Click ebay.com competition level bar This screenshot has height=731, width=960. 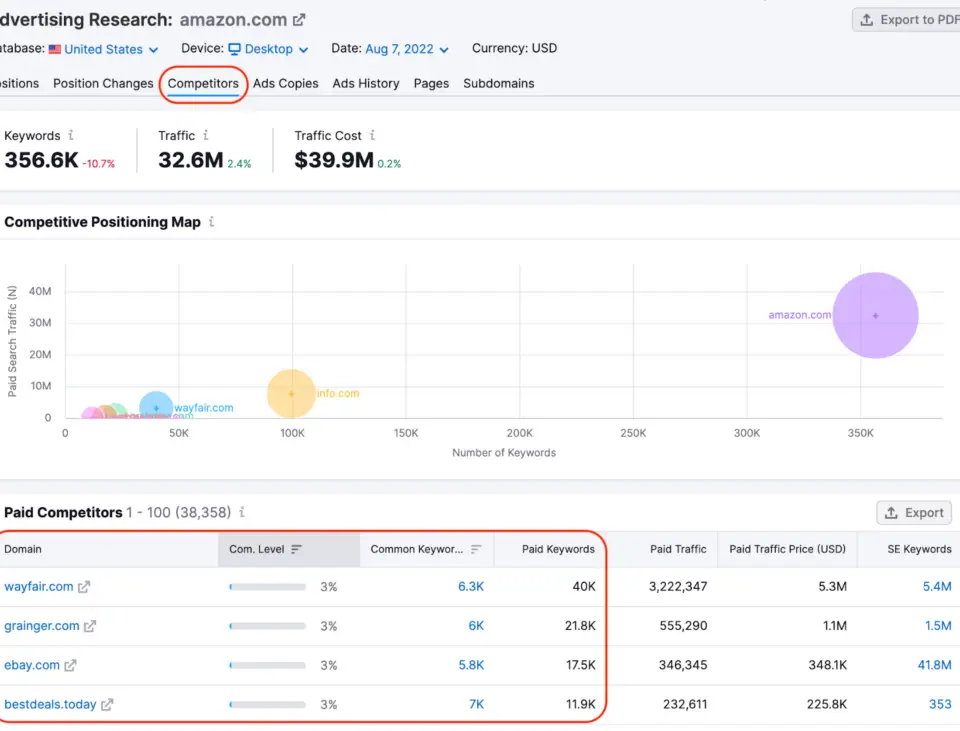pyautogui.click(x=268, y=665)
